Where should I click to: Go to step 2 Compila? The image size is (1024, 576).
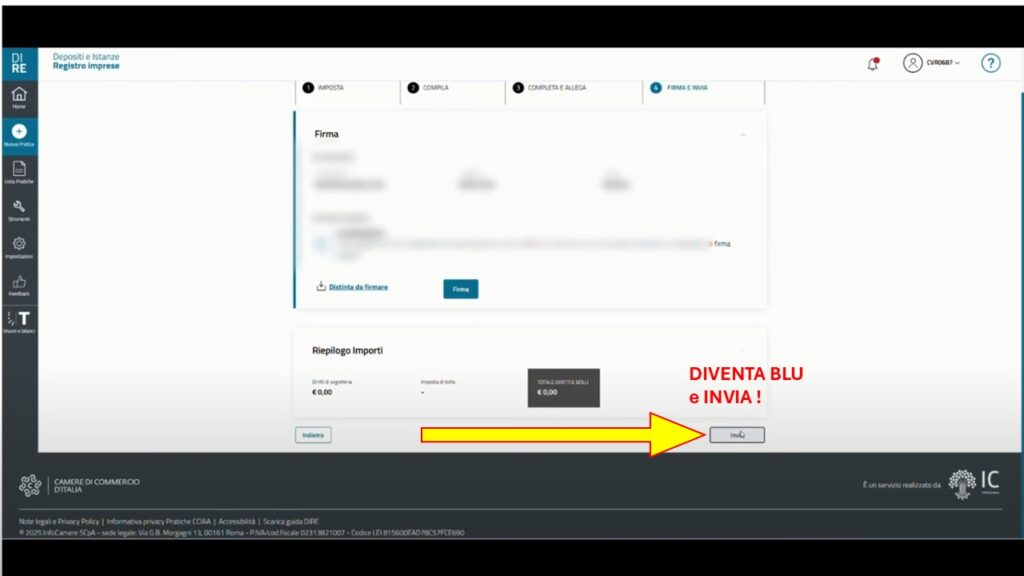428,88
